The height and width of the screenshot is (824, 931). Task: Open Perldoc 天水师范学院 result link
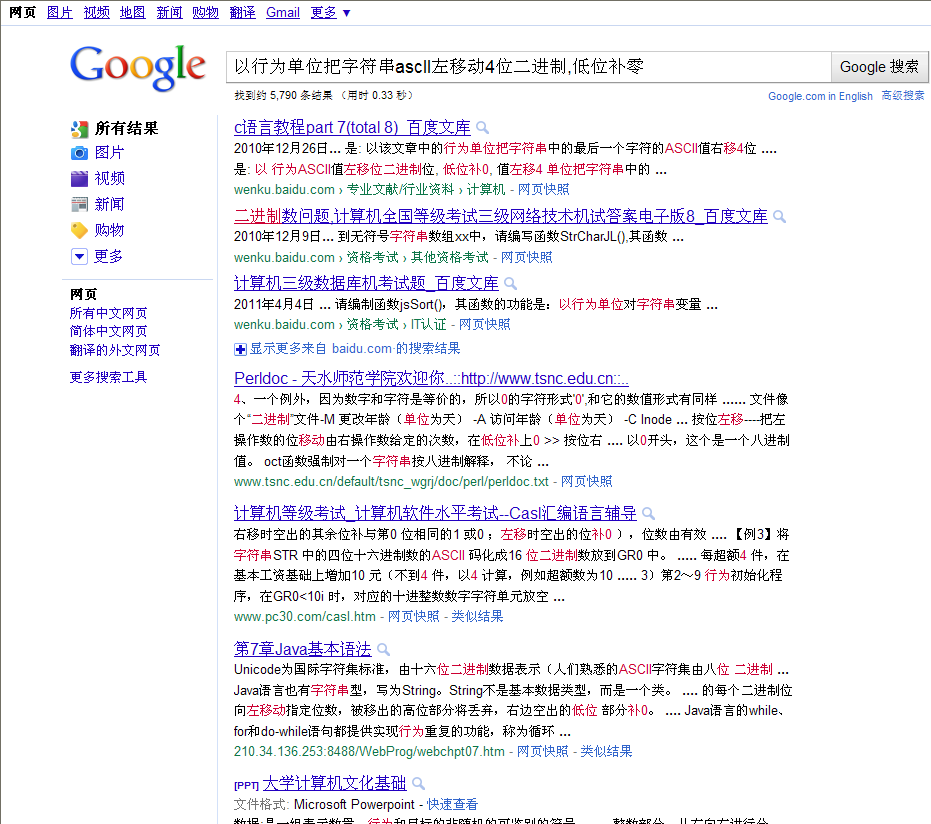431,378
